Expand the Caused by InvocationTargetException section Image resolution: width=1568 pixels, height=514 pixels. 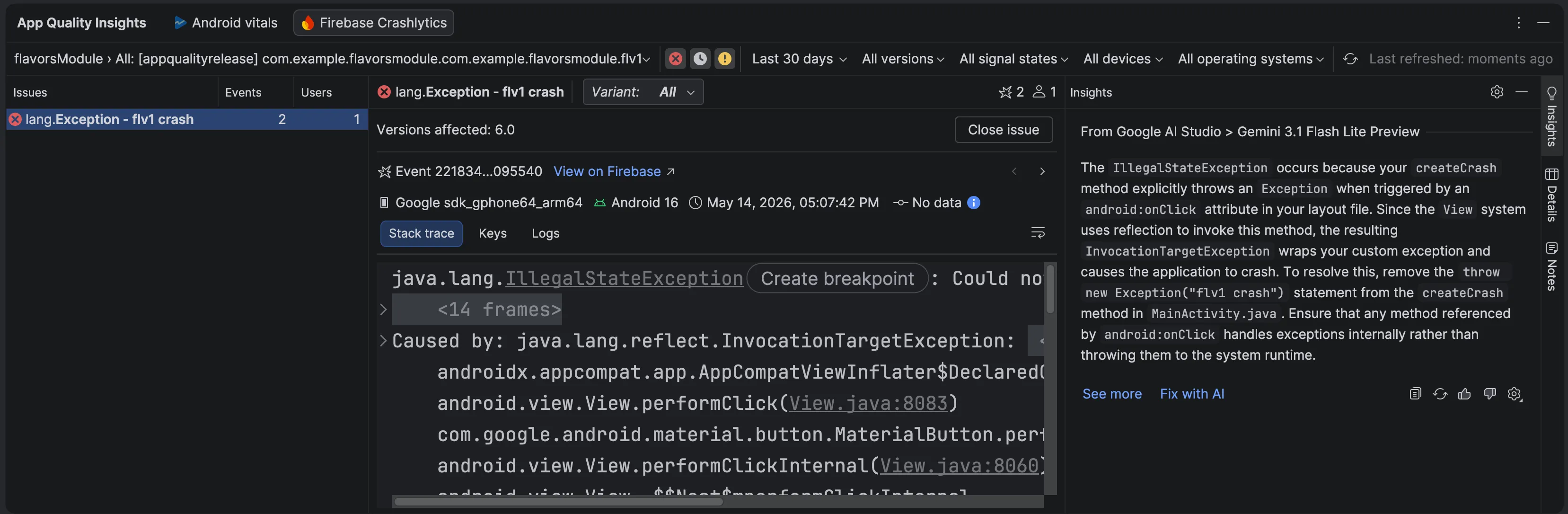383,341
